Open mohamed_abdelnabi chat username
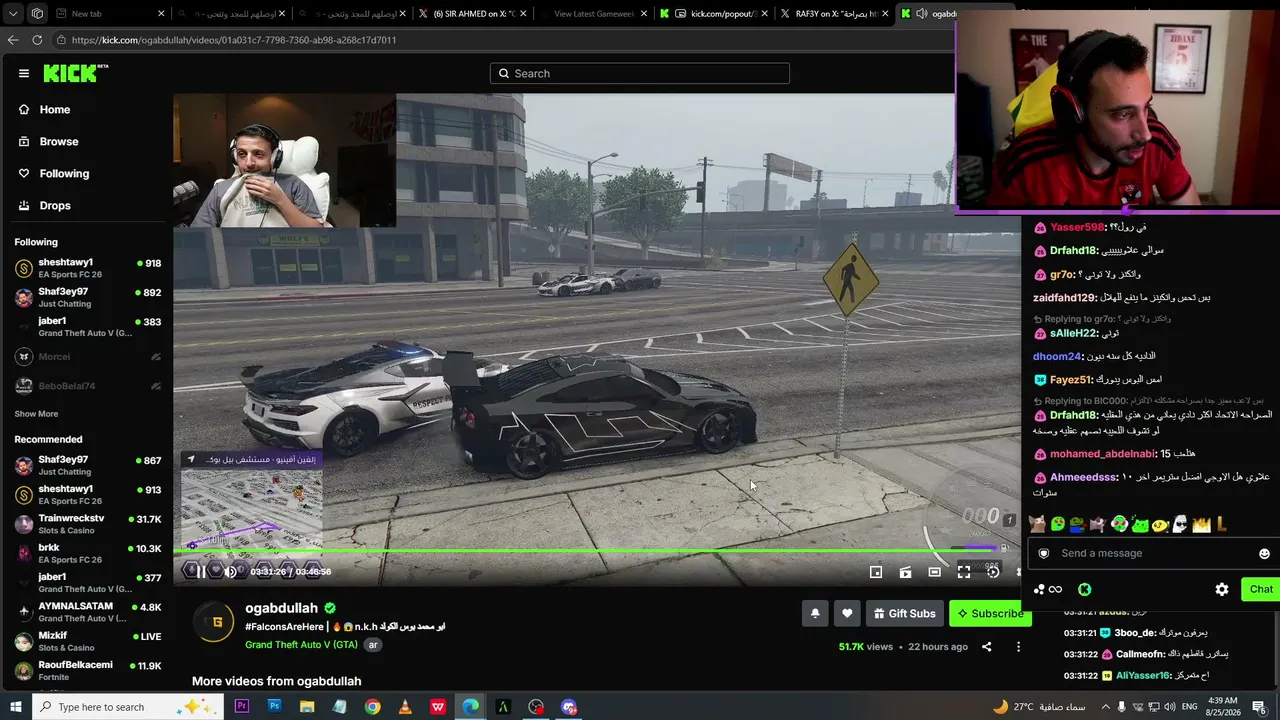This screenshot has width=1280, height=720. 1102,454
